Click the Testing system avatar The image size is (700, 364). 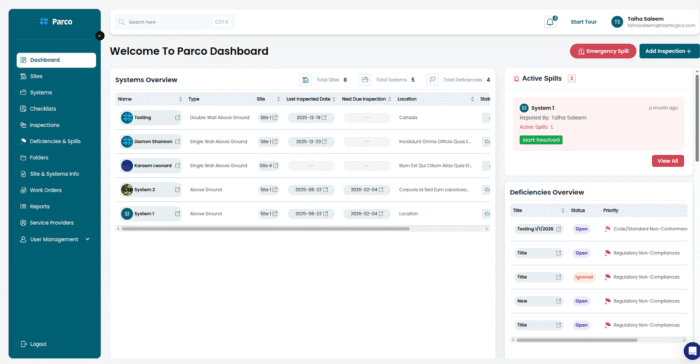click(x=127, y=117)
